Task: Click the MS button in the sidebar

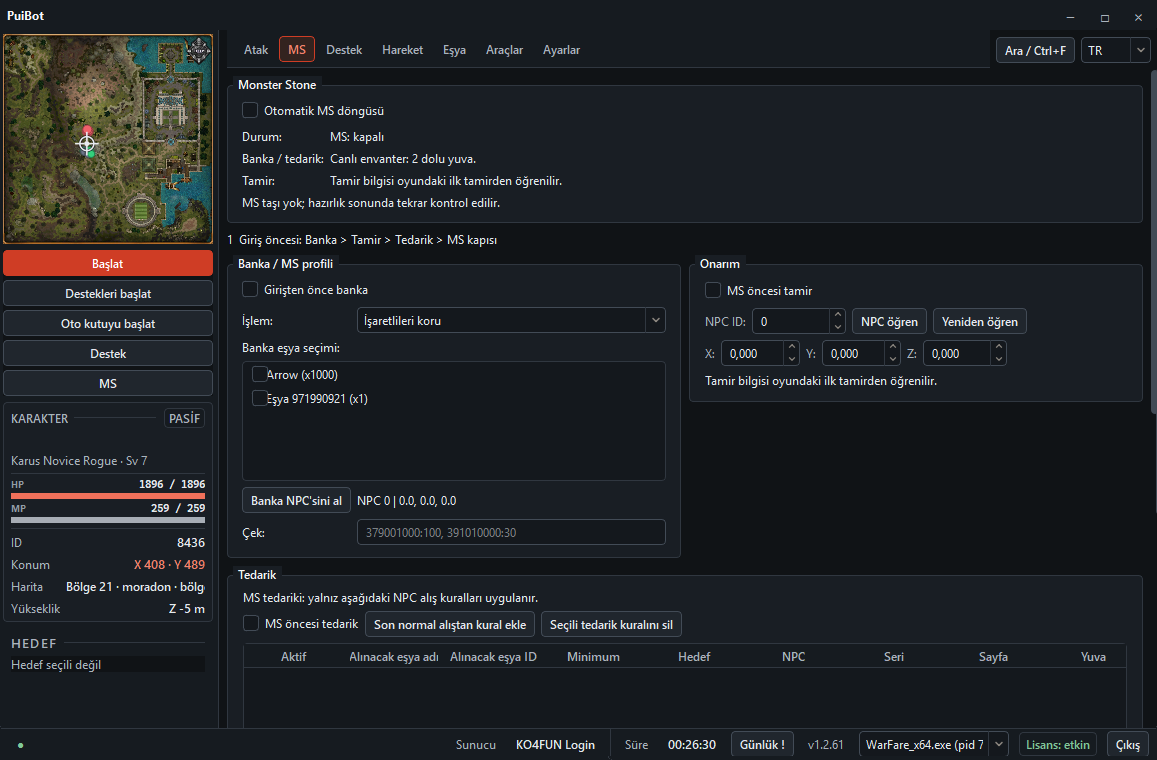Action: click(x=108, y=384)
